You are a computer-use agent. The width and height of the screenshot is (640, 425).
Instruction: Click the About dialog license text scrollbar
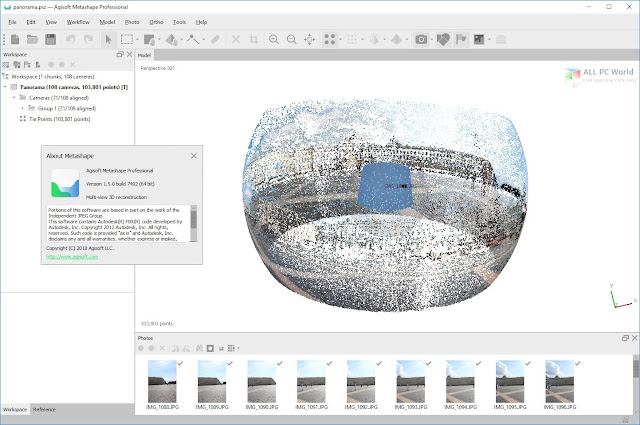(193, 223)
